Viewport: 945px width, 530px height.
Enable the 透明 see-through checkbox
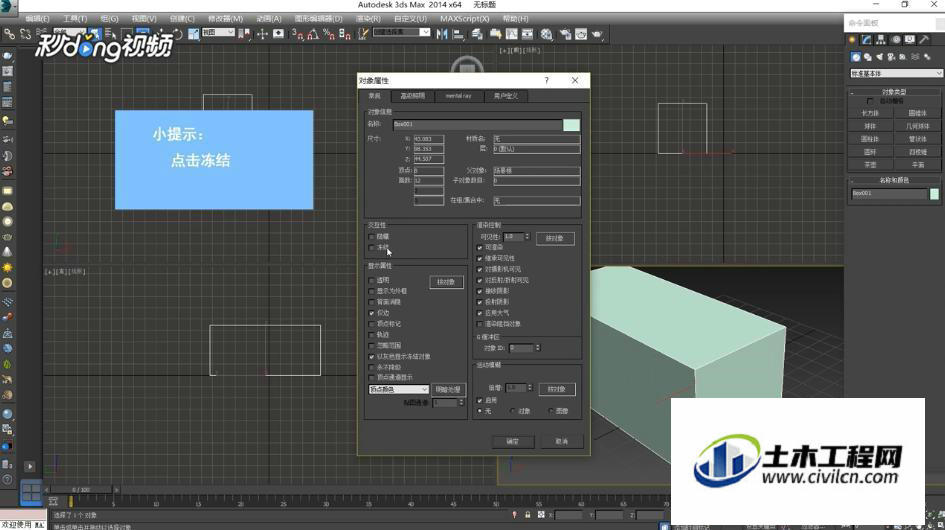(371, 280)
